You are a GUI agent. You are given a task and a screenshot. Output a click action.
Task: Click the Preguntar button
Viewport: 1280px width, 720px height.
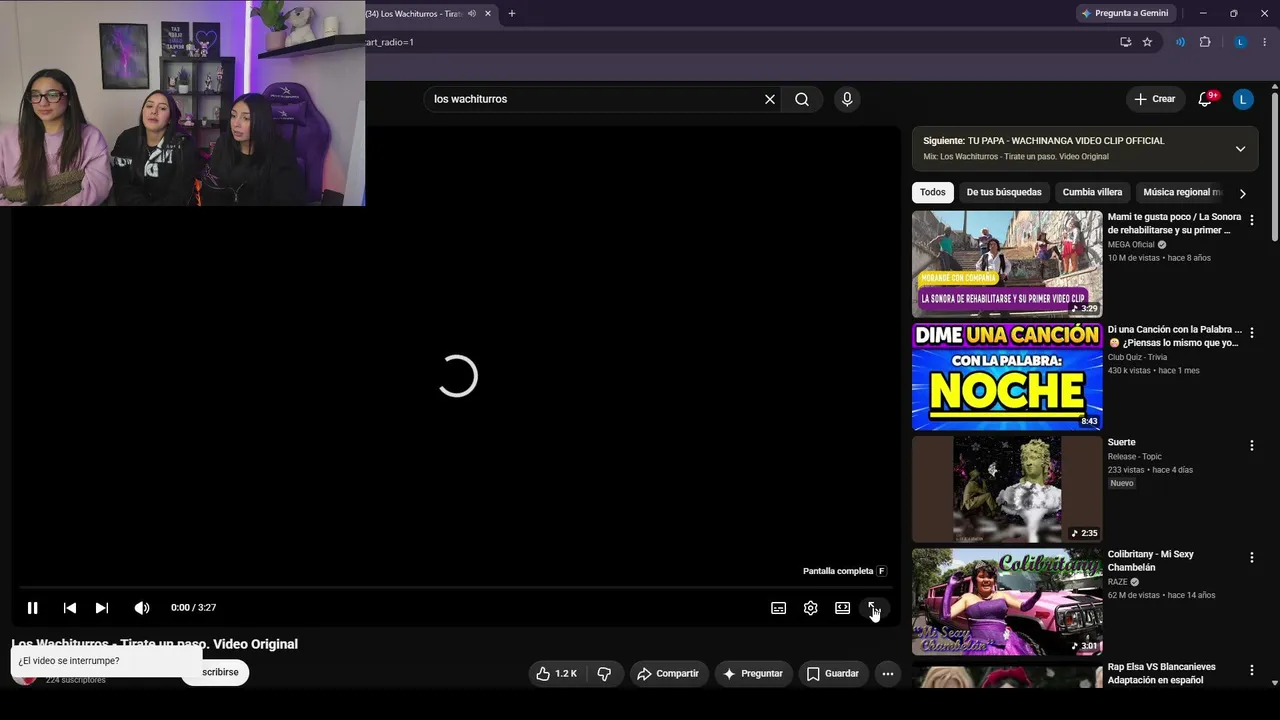point(753,674)
